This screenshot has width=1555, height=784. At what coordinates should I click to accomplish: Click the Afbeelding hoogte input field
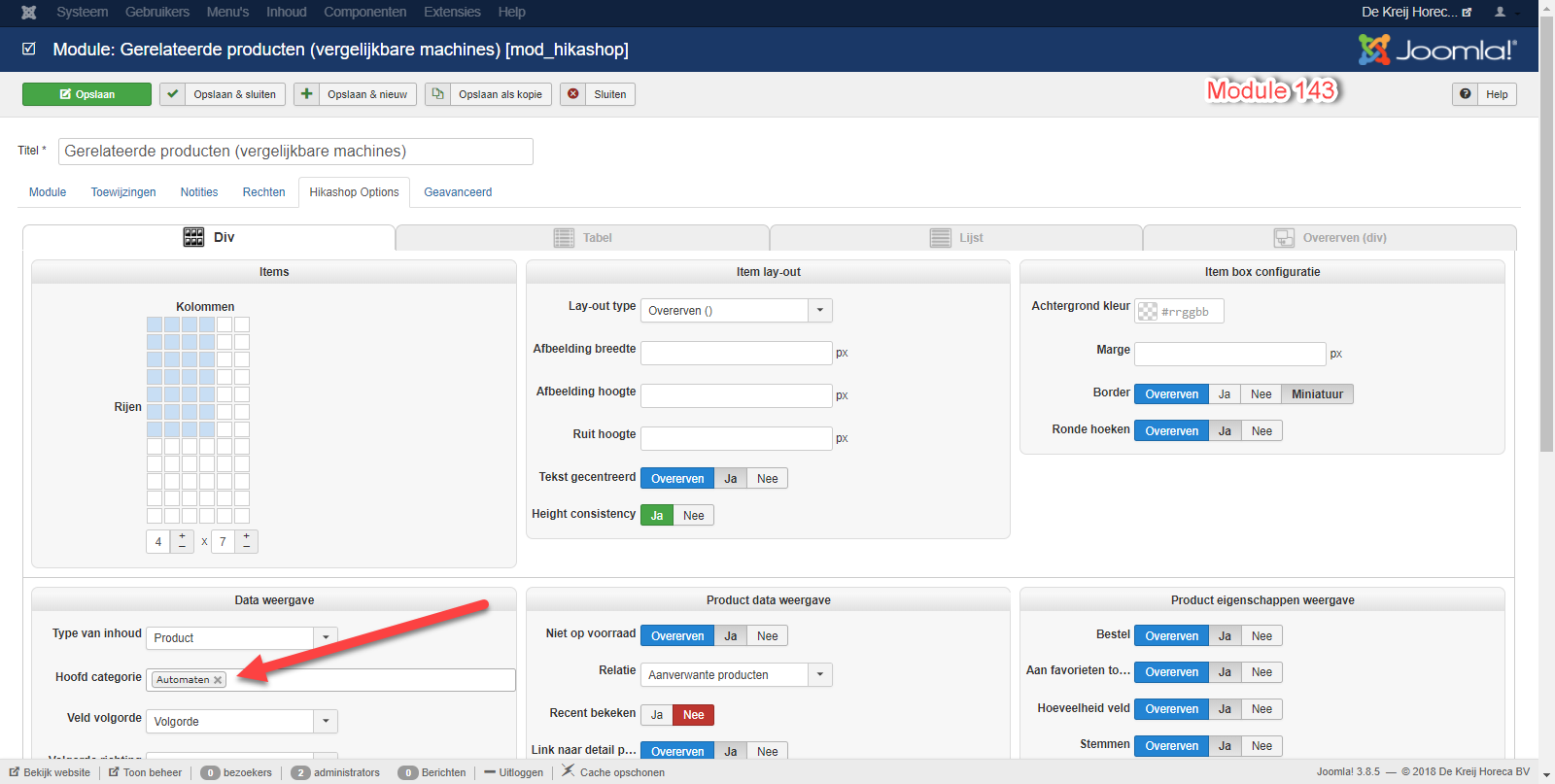(736, 396)
